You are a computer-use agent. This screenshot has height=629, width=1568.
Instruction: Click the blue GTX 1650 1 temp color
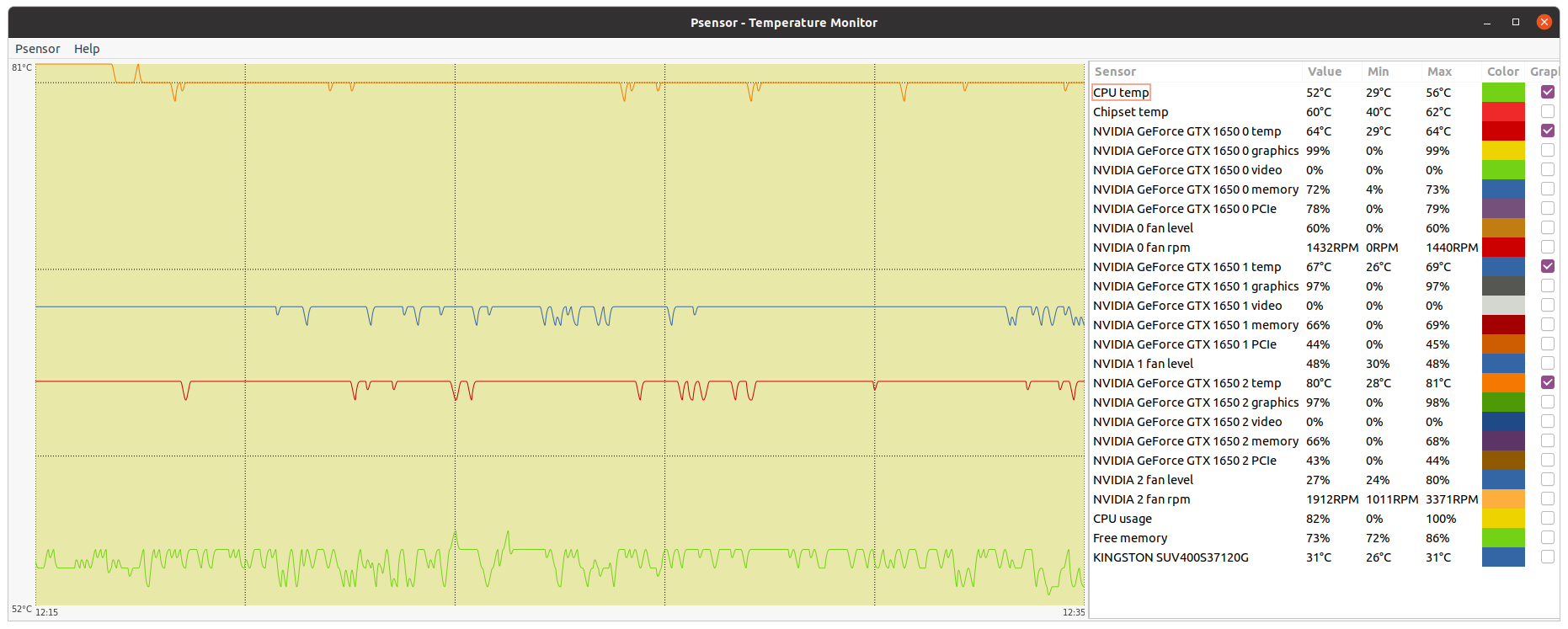[x=1503, y=266]
